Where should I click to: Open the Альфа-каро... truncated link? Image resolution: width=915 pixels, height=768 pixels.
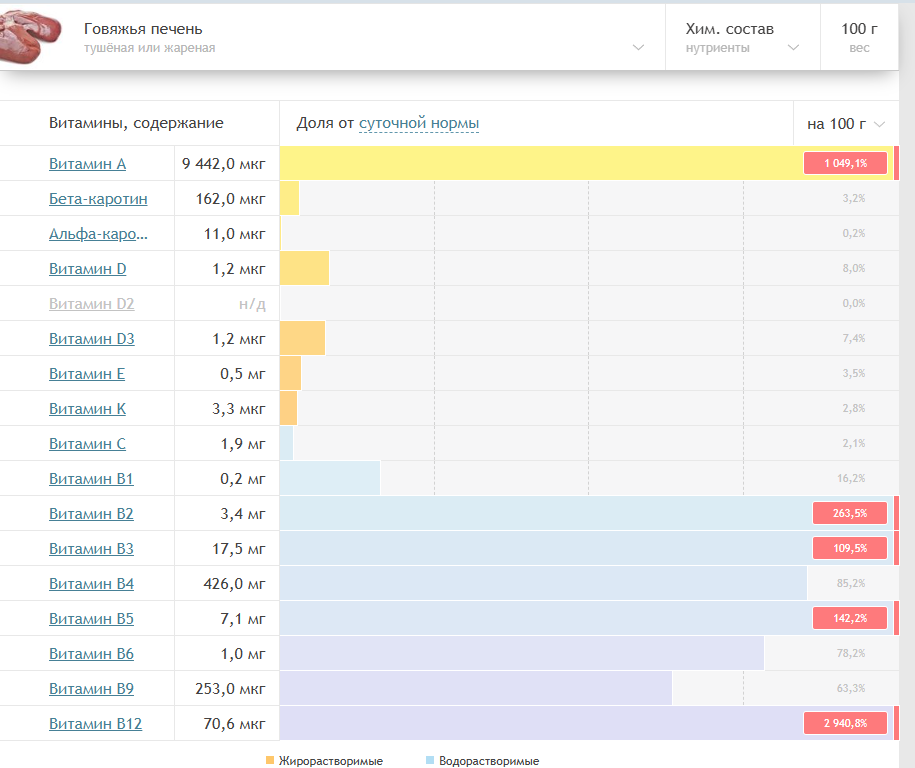point(98,234)
